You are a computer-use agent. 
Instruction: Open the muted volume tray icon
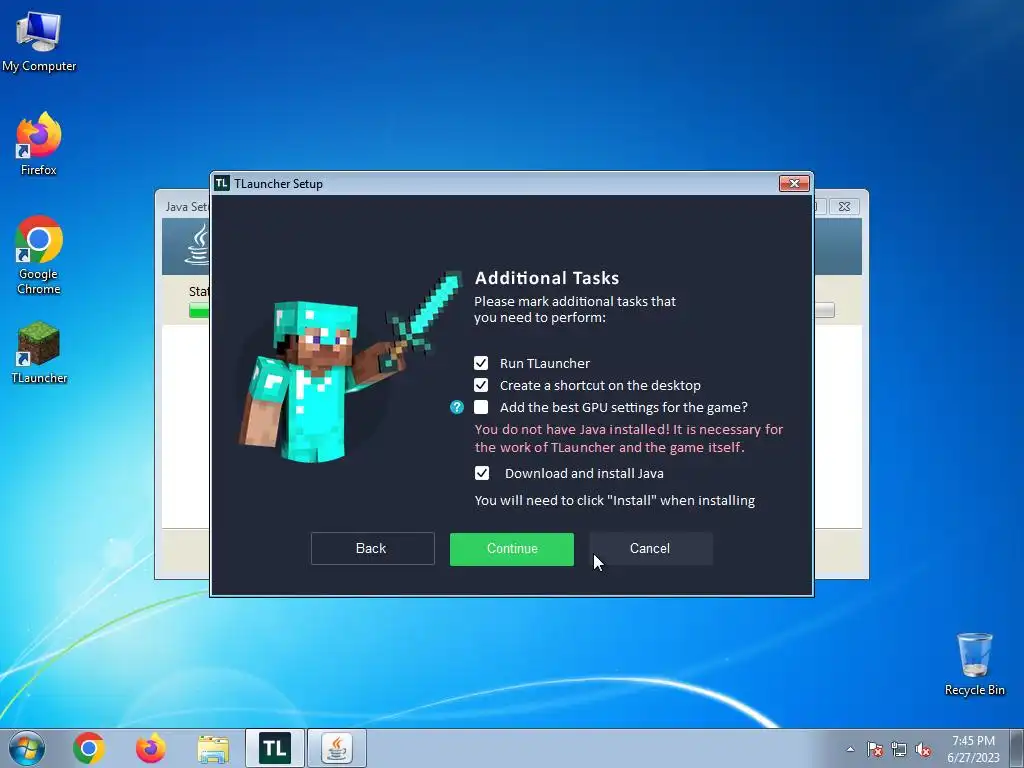click(923, 749)
